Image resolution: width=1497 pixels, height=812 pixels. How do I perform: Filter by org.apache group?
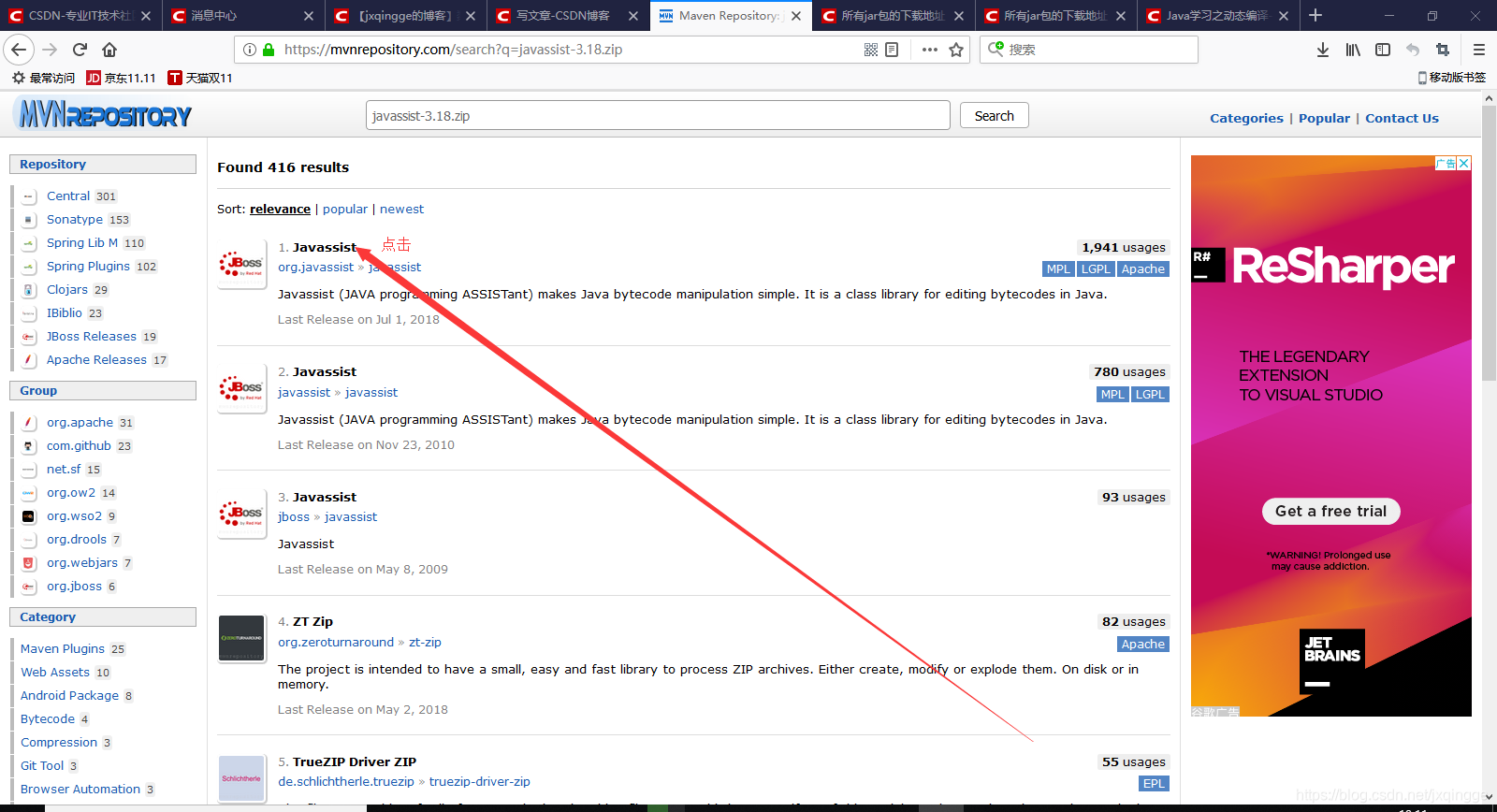coord(80,422)
